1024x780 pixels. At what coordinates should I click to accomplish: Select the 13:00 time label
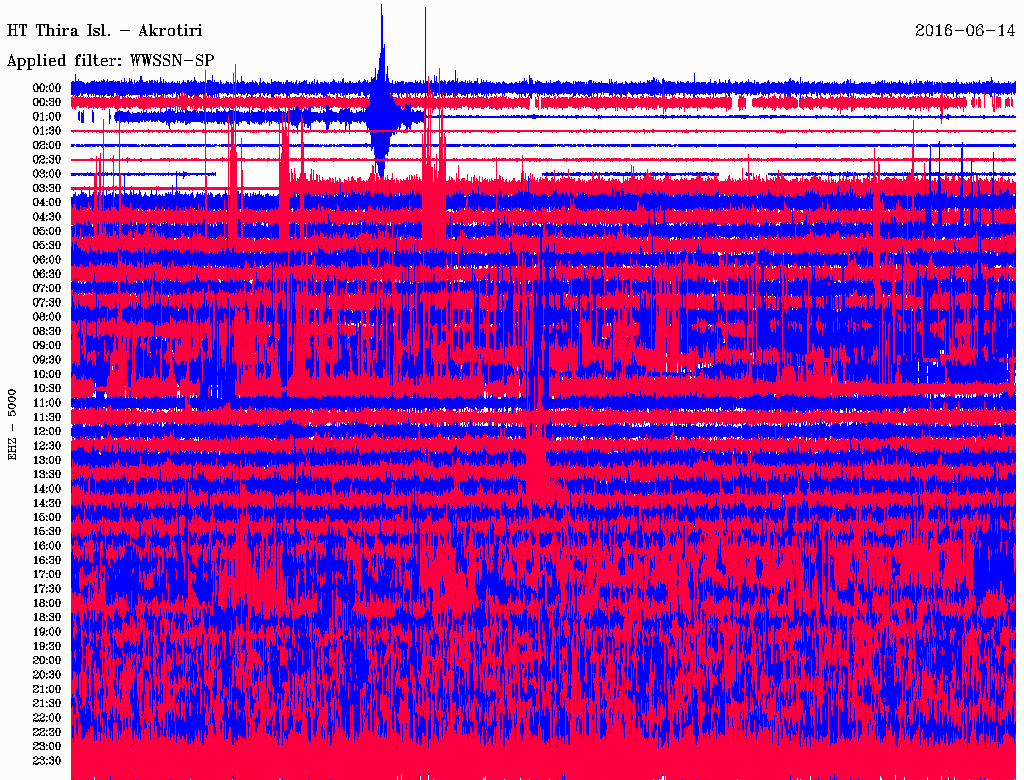pos(47,460)
